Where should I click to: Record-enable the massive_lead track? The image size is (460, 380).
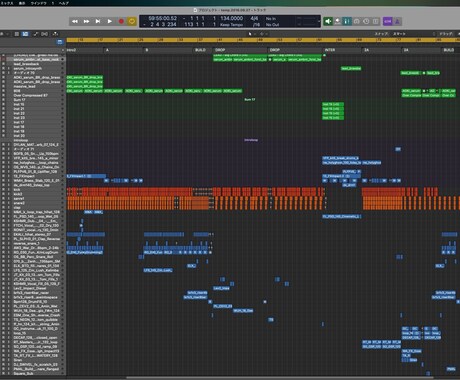click(x=4, y=86)
